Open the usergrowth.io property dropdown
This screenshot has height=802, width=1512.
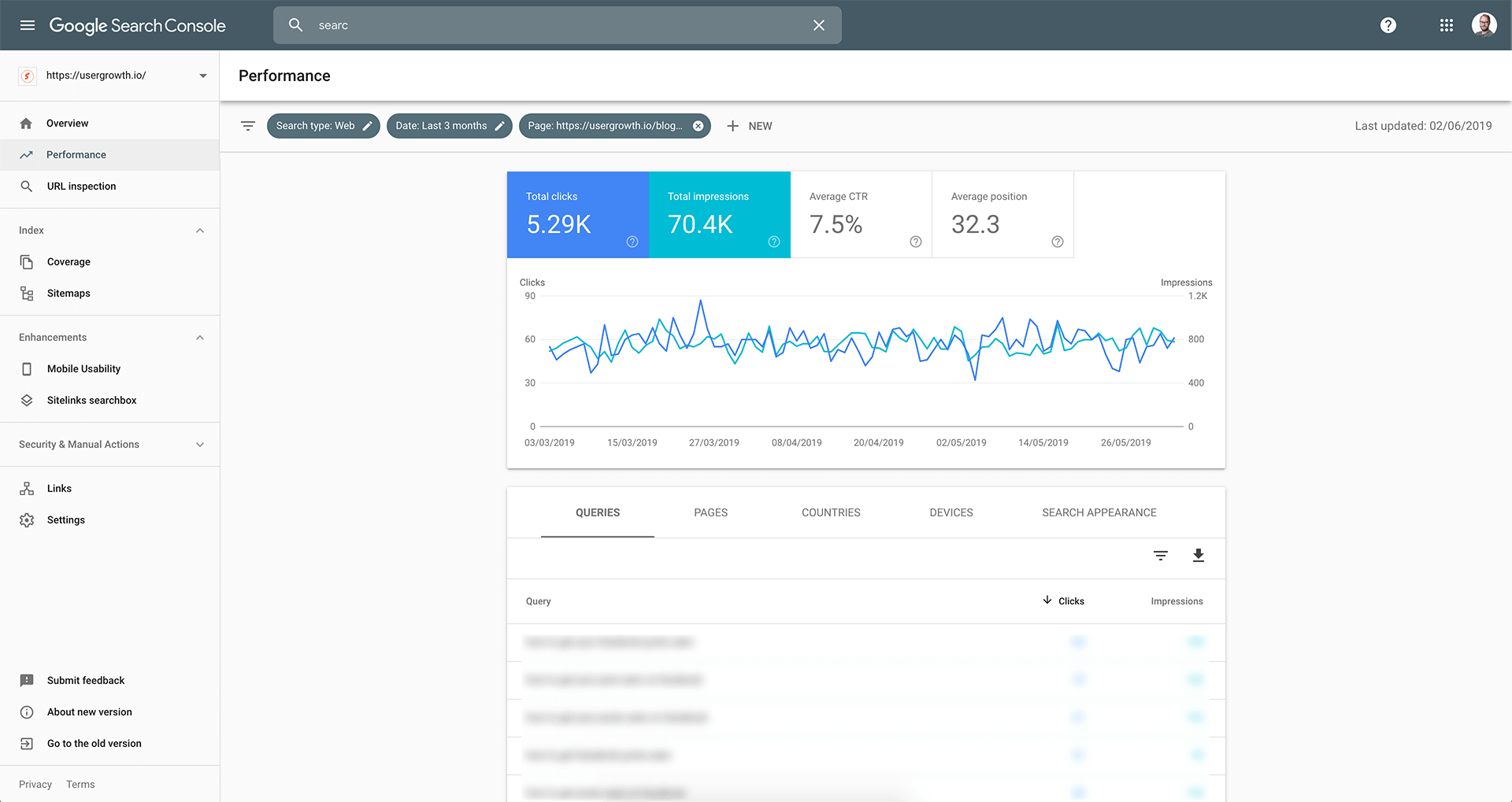point(110,76)
